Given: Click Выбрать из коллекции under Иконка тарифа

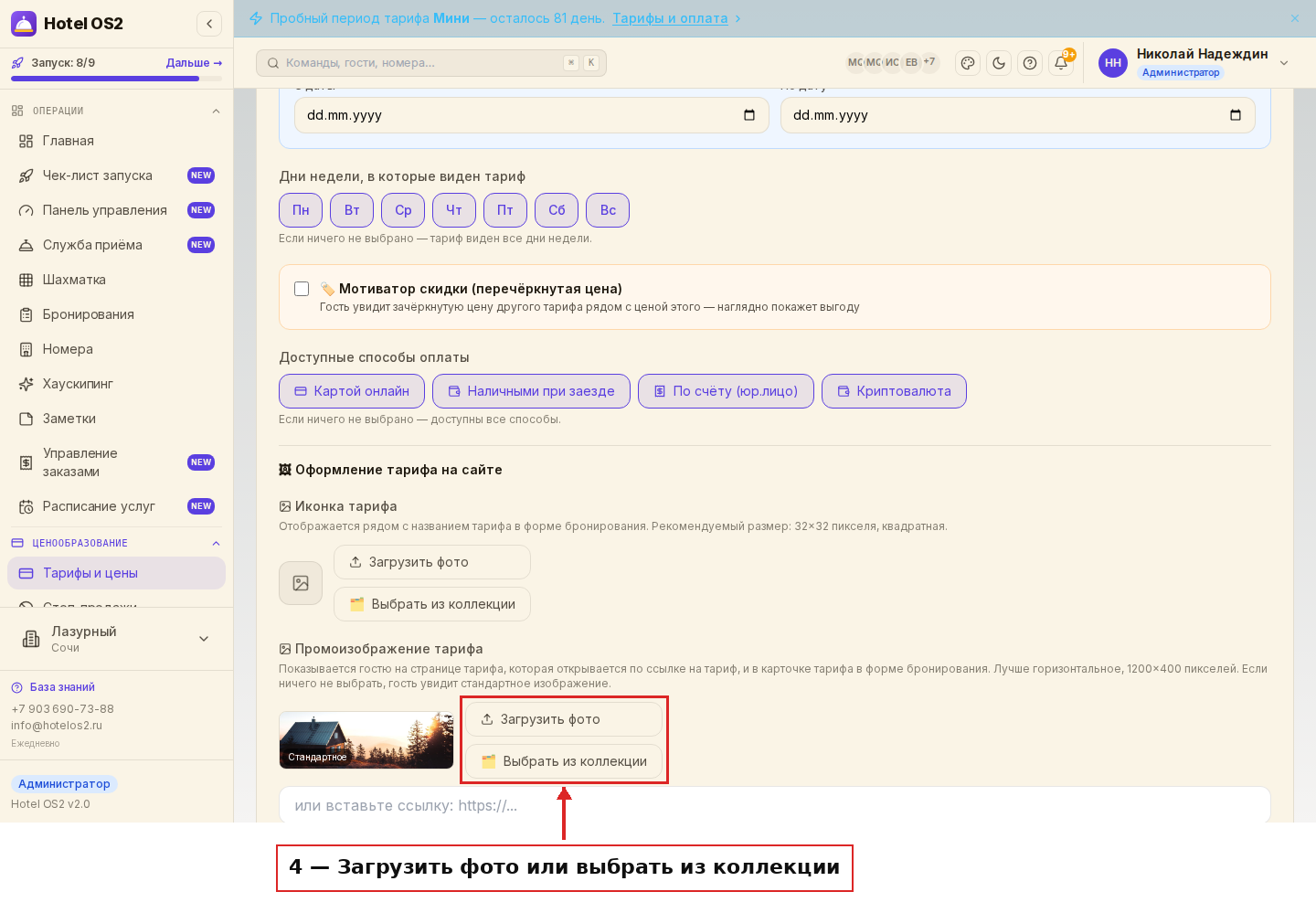Looking at the screenshot, I should (432, 604).
